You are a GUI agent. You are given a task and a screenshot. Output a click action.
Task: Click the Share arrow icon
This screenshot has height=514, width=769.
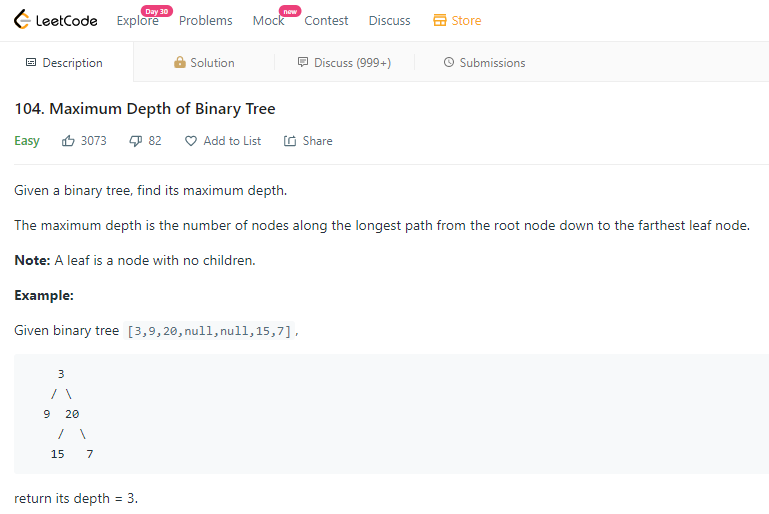(290, 141)
